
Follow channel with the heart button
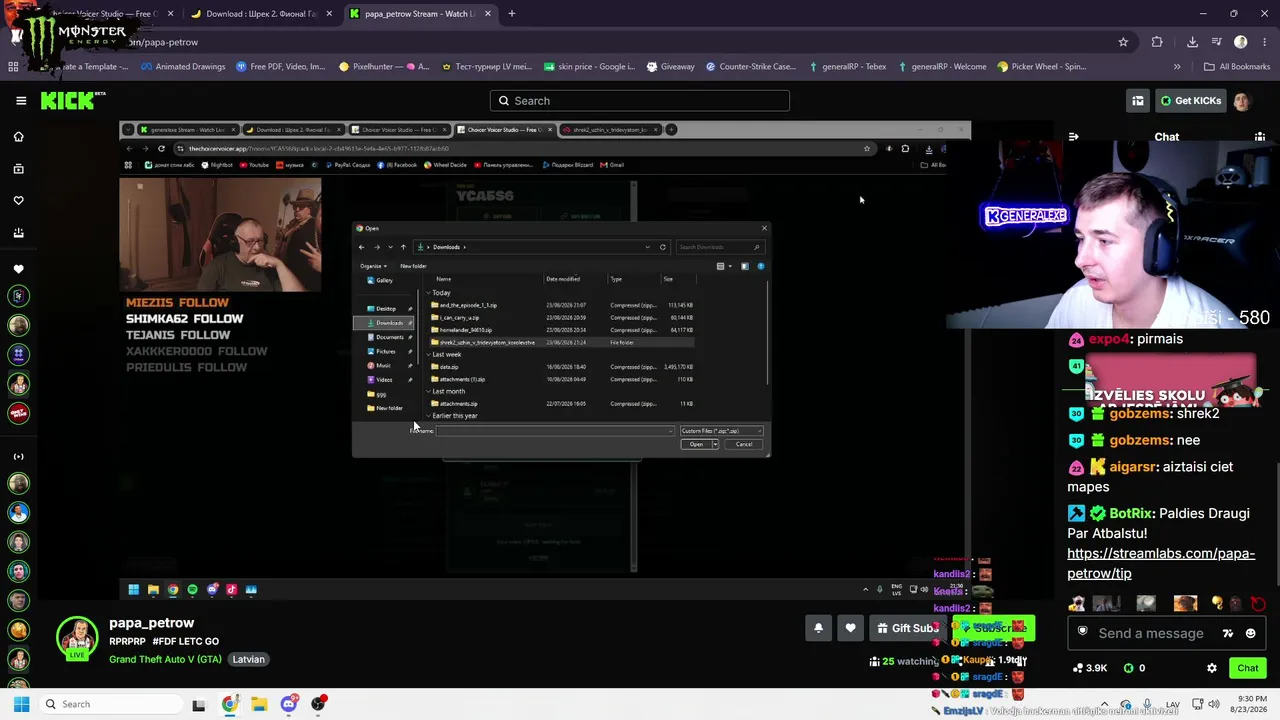[850, 628]
